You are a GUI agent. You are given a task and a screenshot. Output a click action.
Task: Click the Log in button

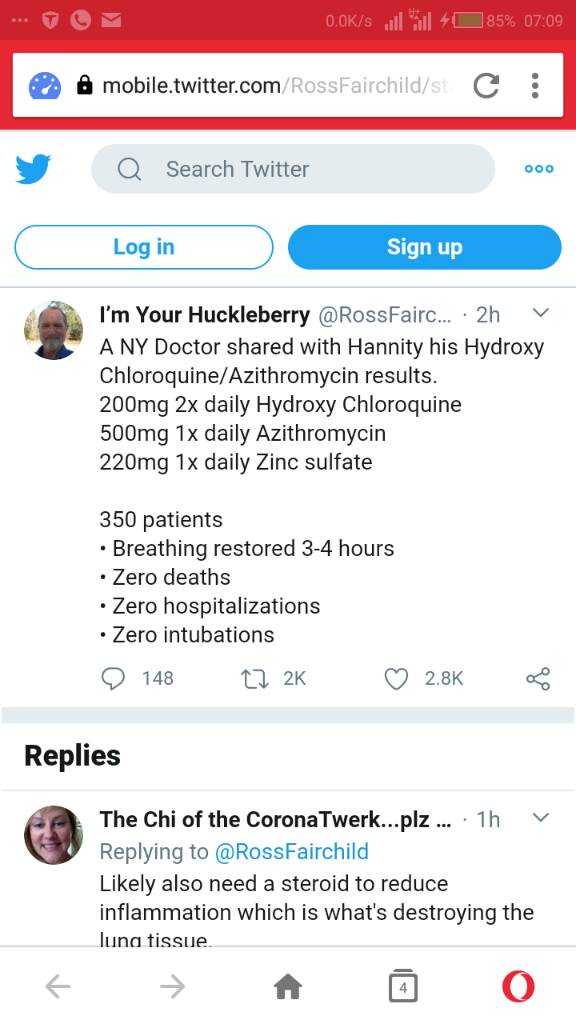point(144,247)
